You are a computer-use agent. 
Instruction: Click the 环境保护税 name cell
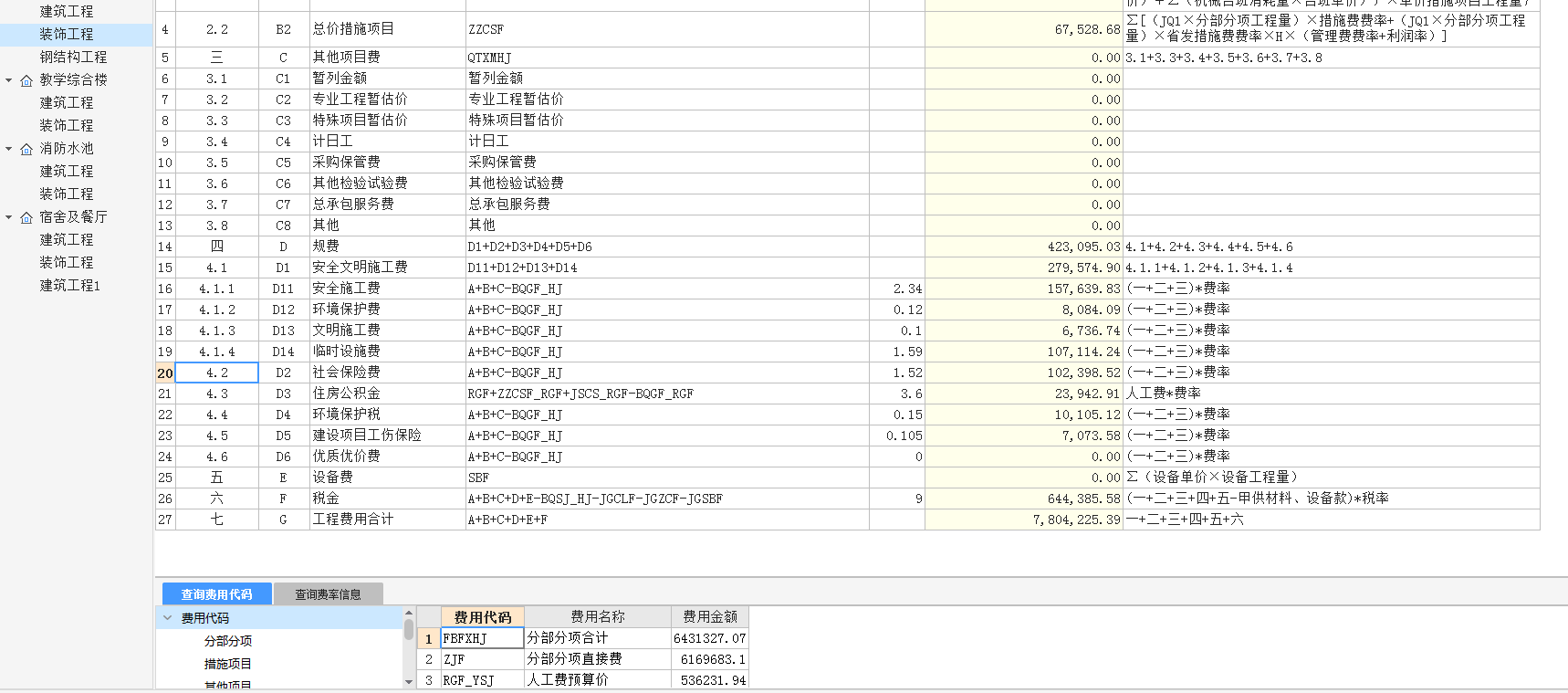(387, 415)
